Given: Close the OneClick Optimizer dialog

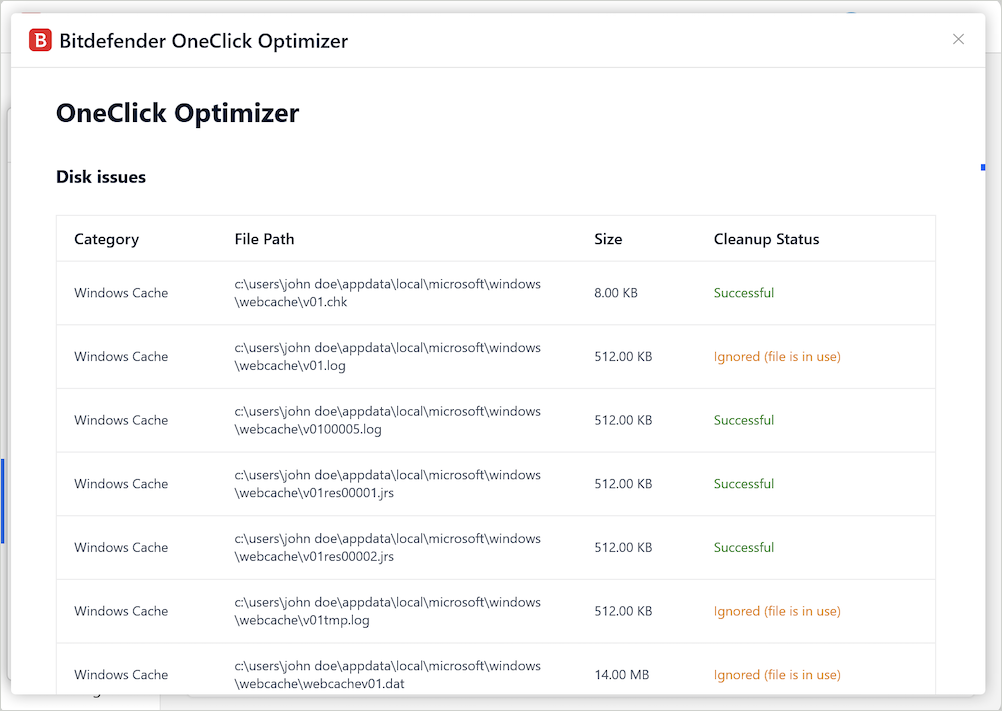Looking at the screenshot, I should click(x=958, y=39).
